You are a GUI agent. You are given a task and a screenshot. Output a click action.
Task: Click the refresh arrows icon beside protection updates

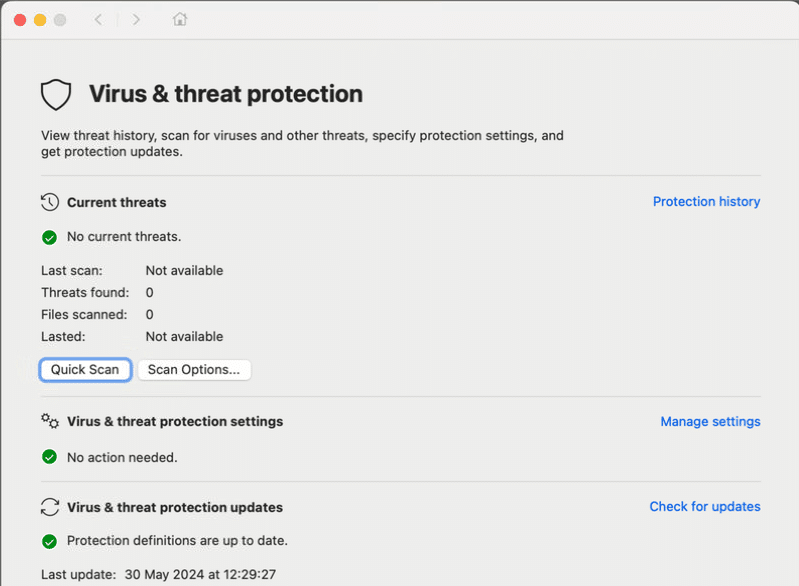(x=50, y=507)
